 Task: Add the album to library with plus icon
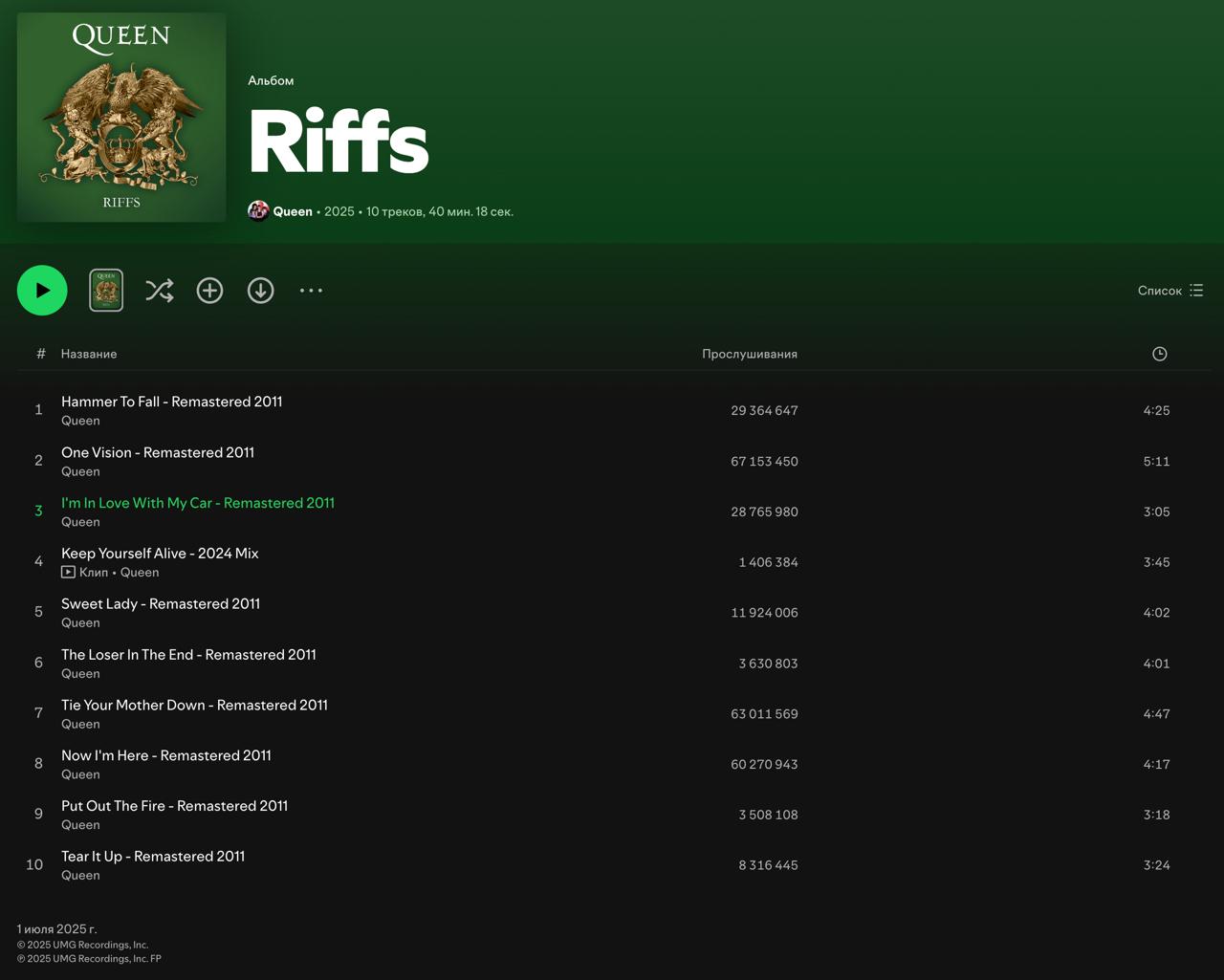(209, 290)
